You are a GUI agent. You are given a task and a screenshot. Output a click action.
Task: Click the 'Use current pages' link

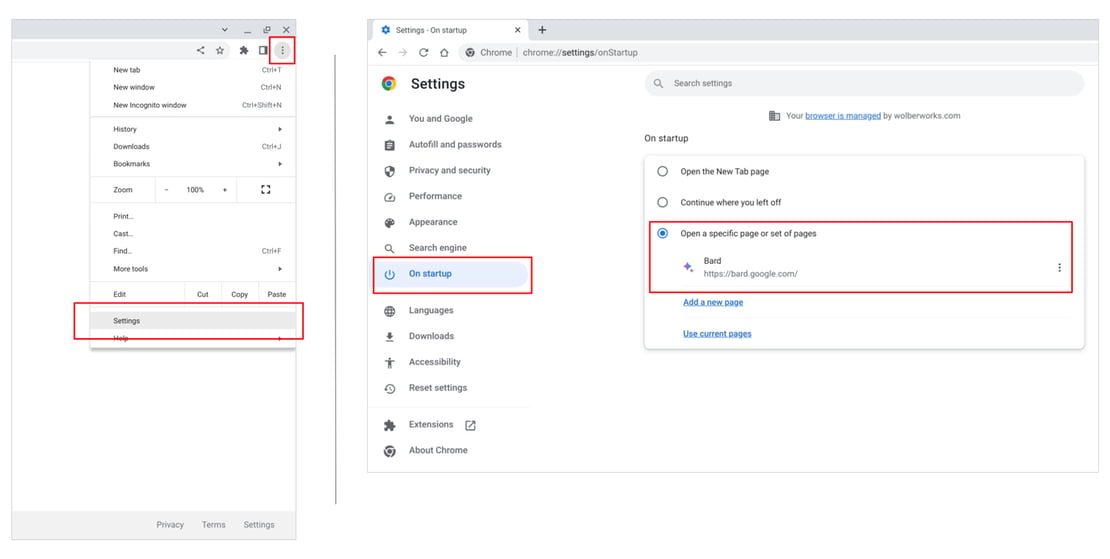717,334
